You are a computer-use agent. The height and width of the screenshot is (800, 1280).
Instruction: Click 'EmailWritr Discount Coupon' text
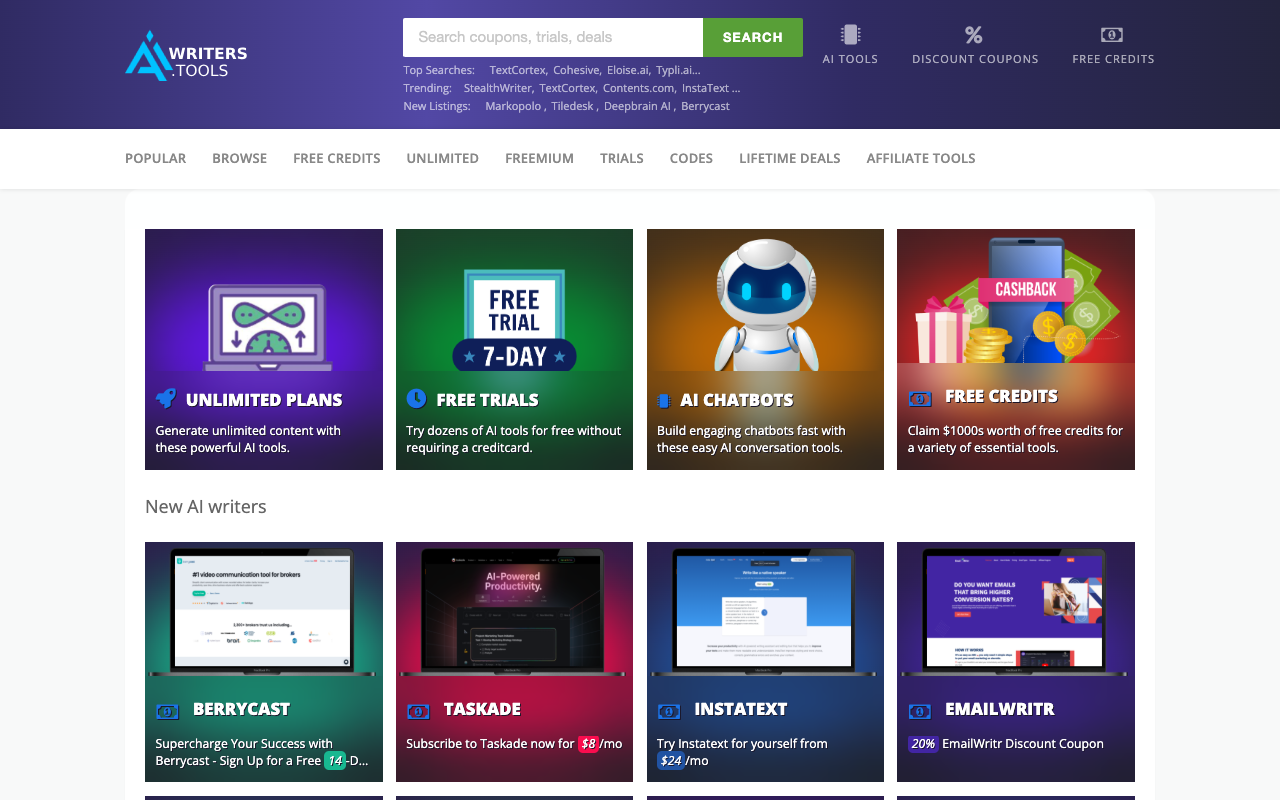[1023, 744]
